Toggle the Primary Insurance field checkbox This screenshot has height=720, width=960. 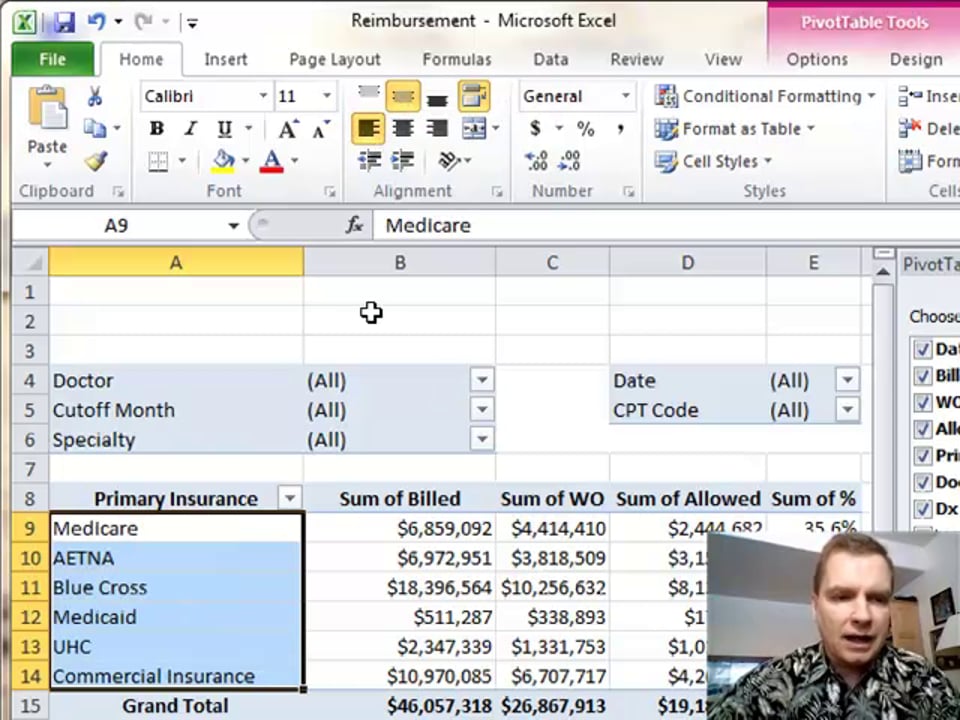tap(923, 456)
